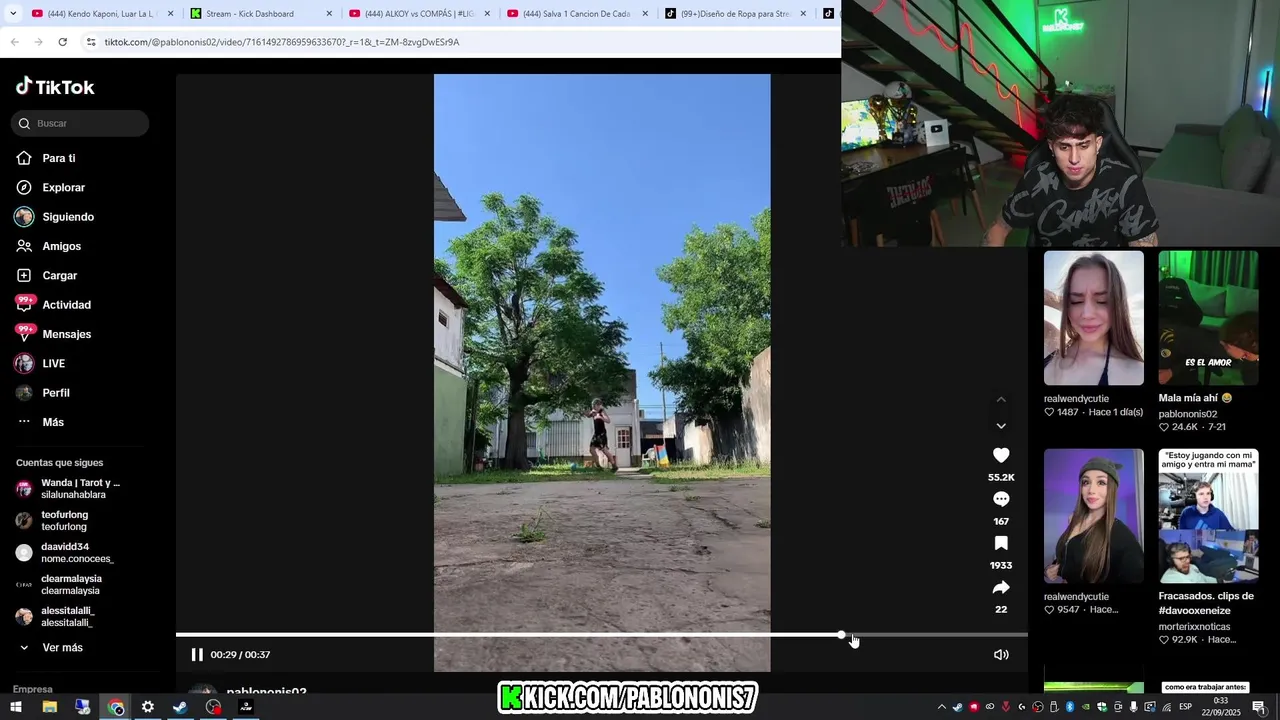Click morterixxnoticas author name

[x=1194, y=627]
